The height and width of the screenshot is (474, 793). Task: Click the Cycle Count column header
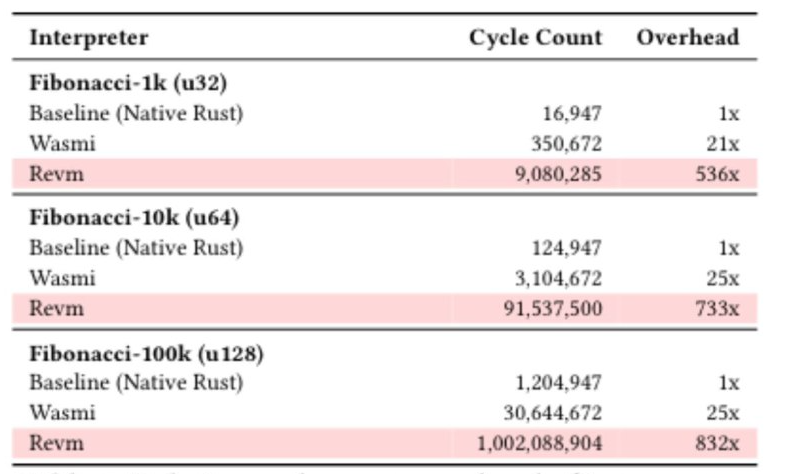535,39
